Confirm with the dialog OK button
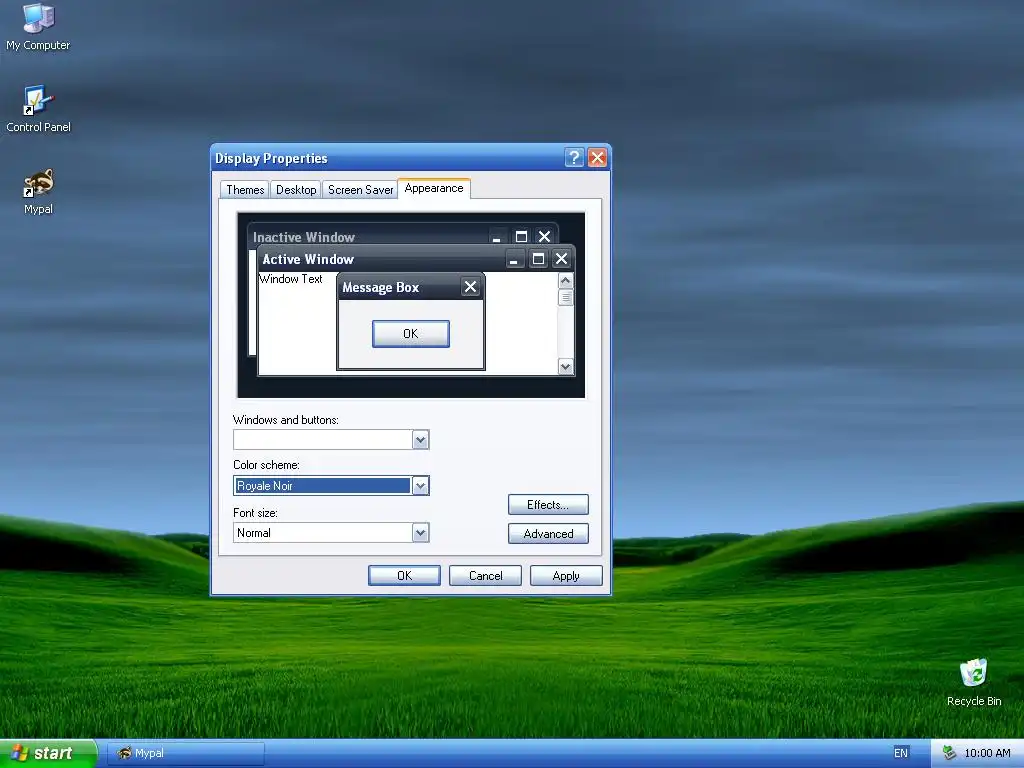This screenshot has height=768, width=1024. tap(404, 575)
